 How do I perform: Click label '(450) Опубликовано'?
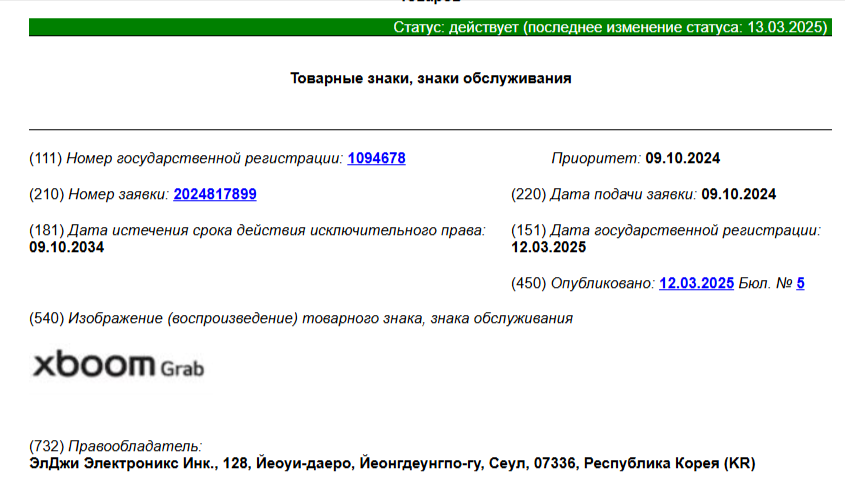click(583, 283)
